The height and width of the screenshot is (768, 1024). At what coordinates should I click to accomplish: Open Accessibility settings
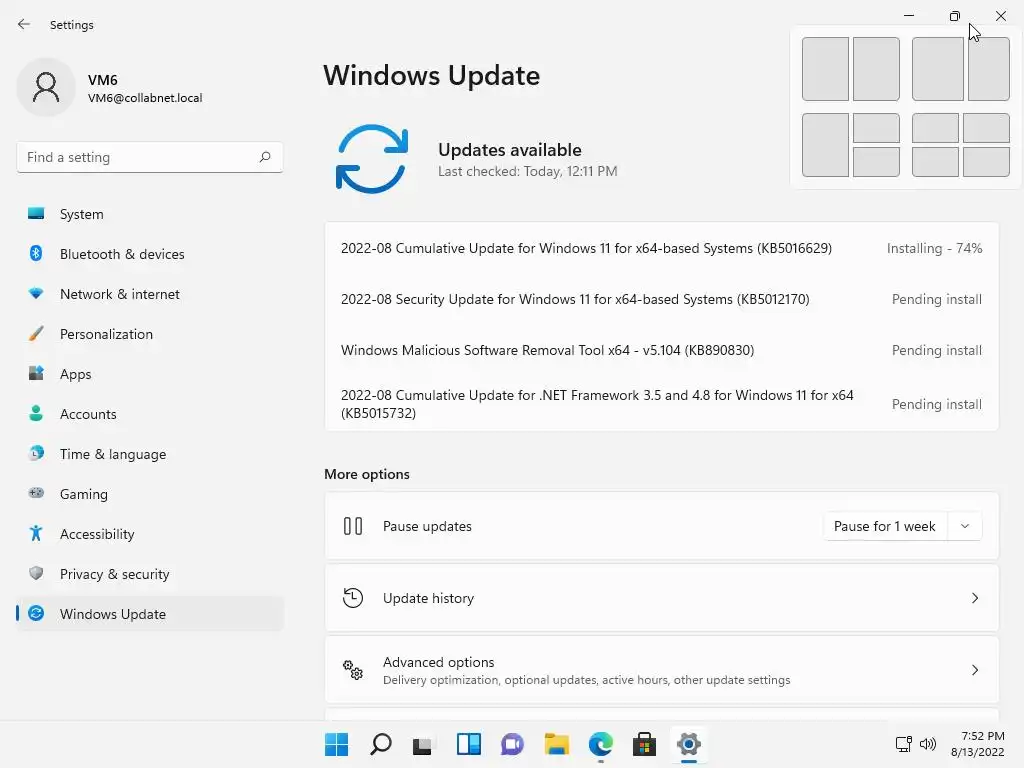tap(150, 534)
